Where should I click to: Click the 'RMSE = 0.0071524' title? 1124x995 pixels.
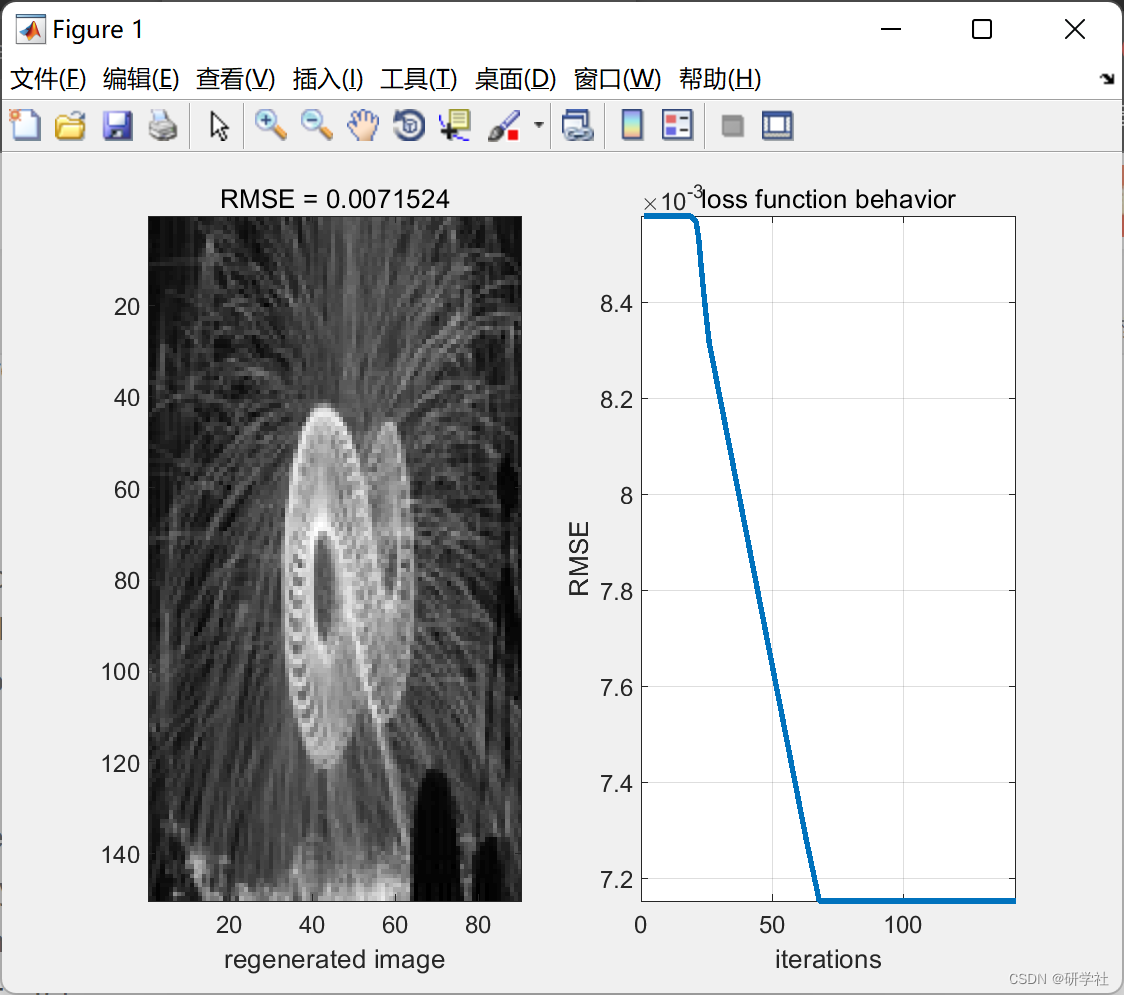click(335, 199)
